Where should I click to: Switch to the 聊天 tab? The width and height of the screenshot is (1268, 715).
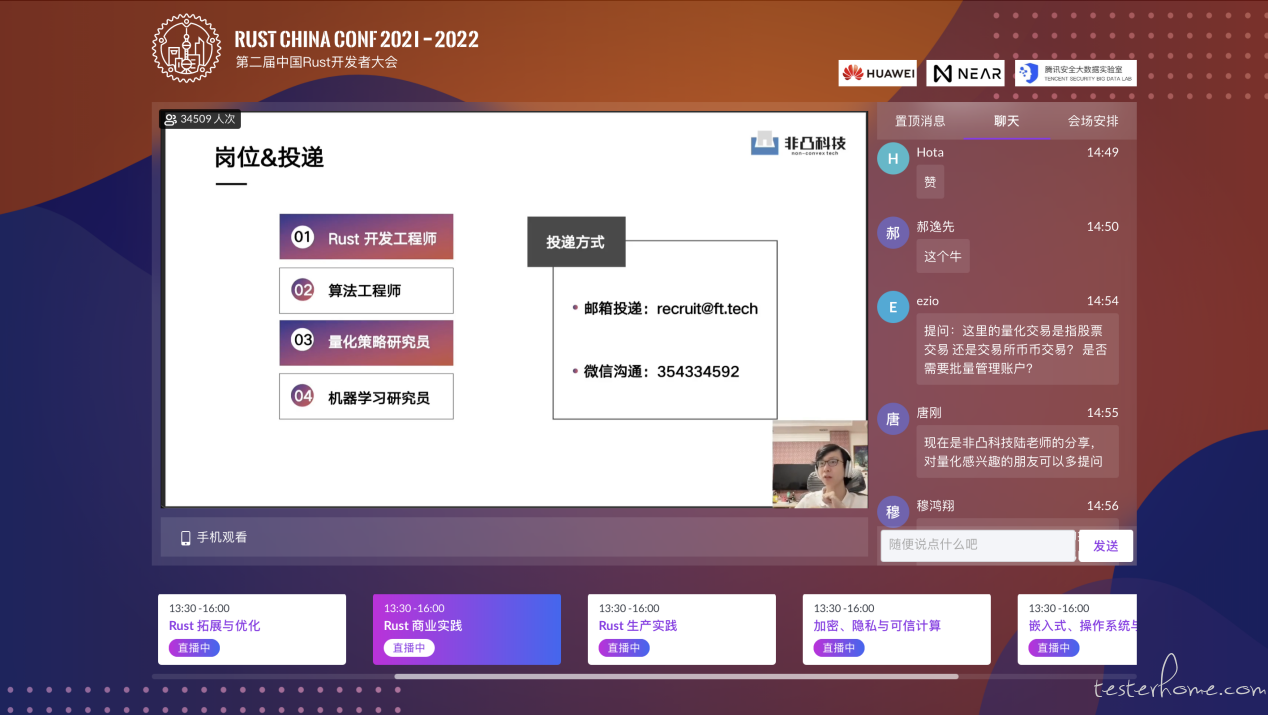click(x=1006, y=121)
